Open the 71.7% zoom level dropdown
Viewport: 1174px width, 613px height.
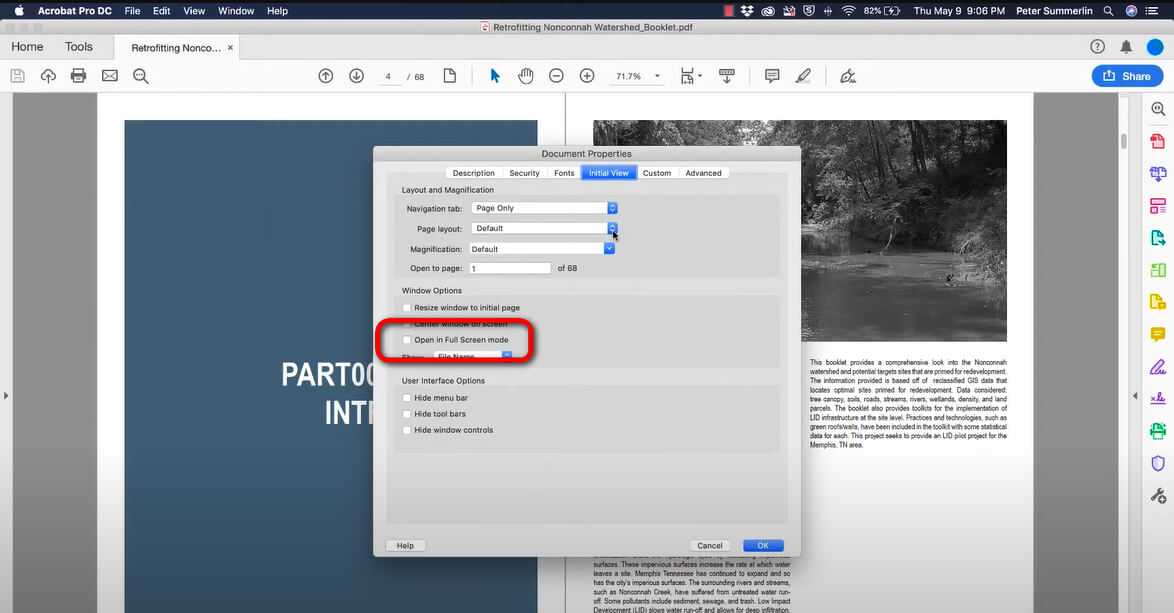click(x=656, y=75)
